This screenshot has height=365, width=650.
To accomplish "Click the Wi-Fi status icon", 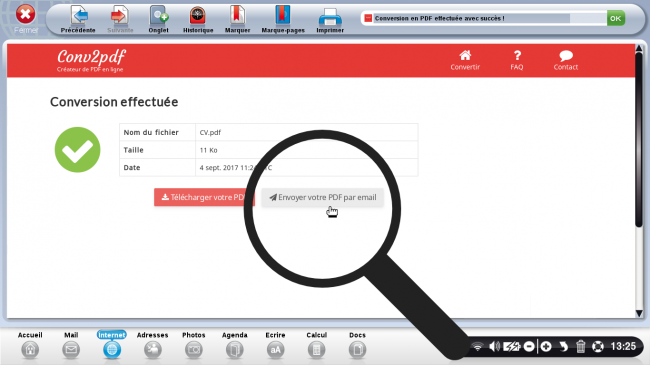I will tap(478, 346).
